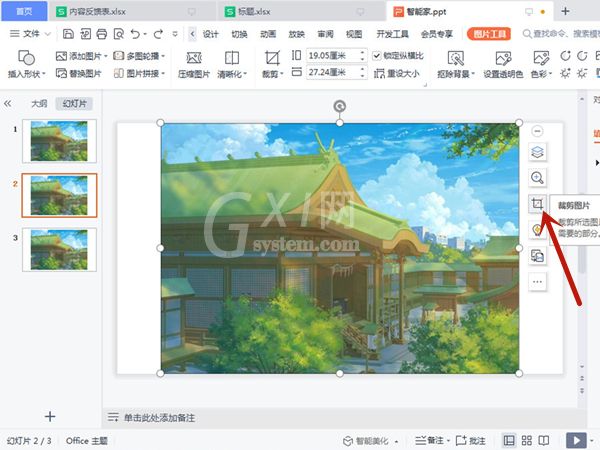Viewport: 600px width, 450px height.
Task: Open a new document tab with plus
Action: click(566, 11)
